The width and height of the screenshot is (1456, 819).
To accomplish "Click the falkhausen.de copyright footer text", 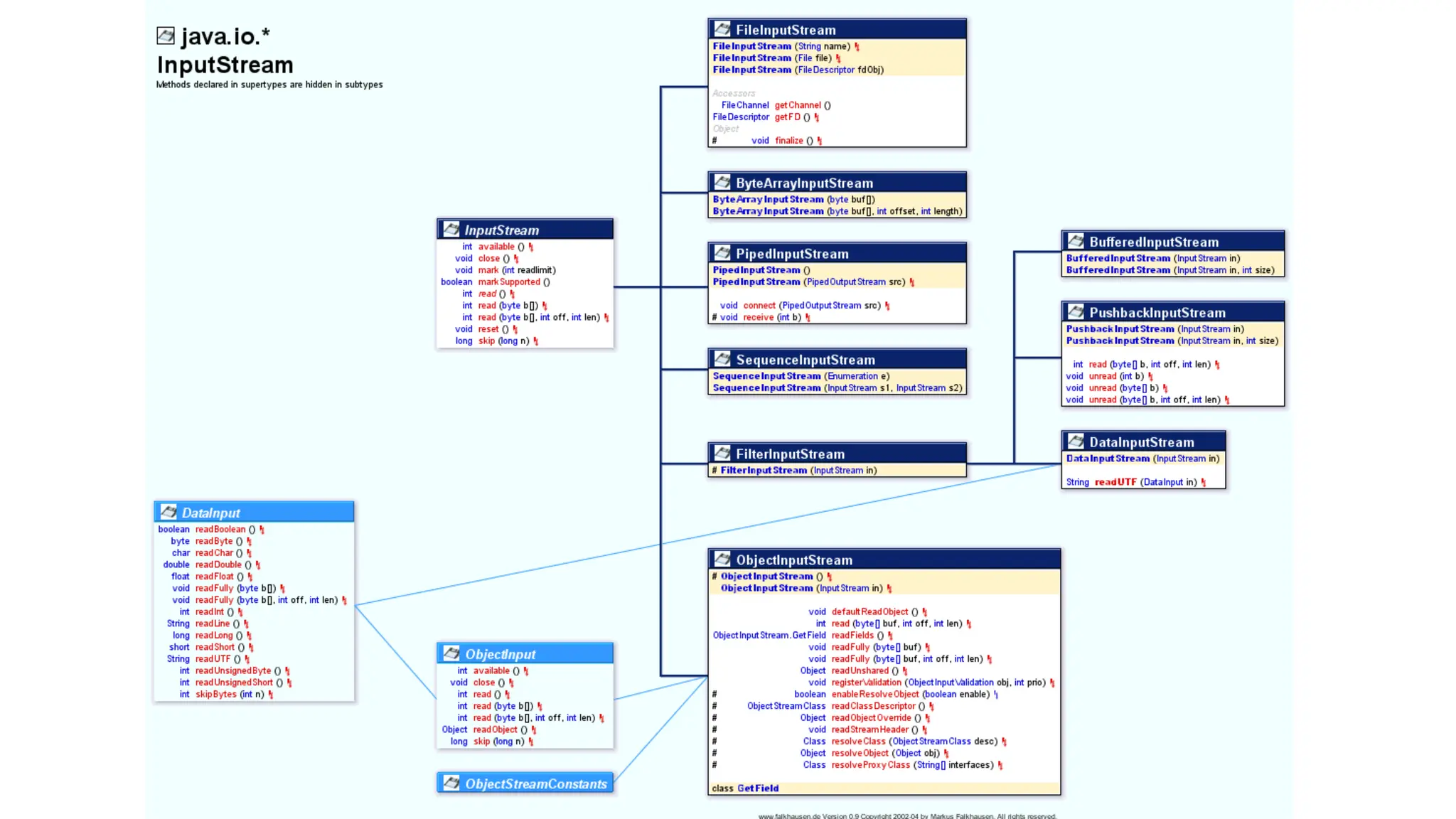I will [906, 815].
